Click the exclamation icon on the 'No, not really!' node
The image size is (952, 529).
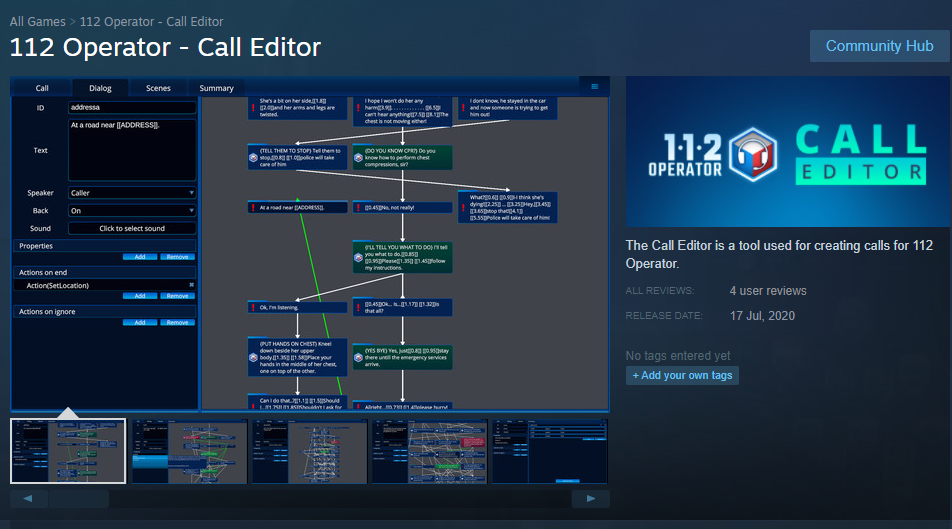[358, 208]
